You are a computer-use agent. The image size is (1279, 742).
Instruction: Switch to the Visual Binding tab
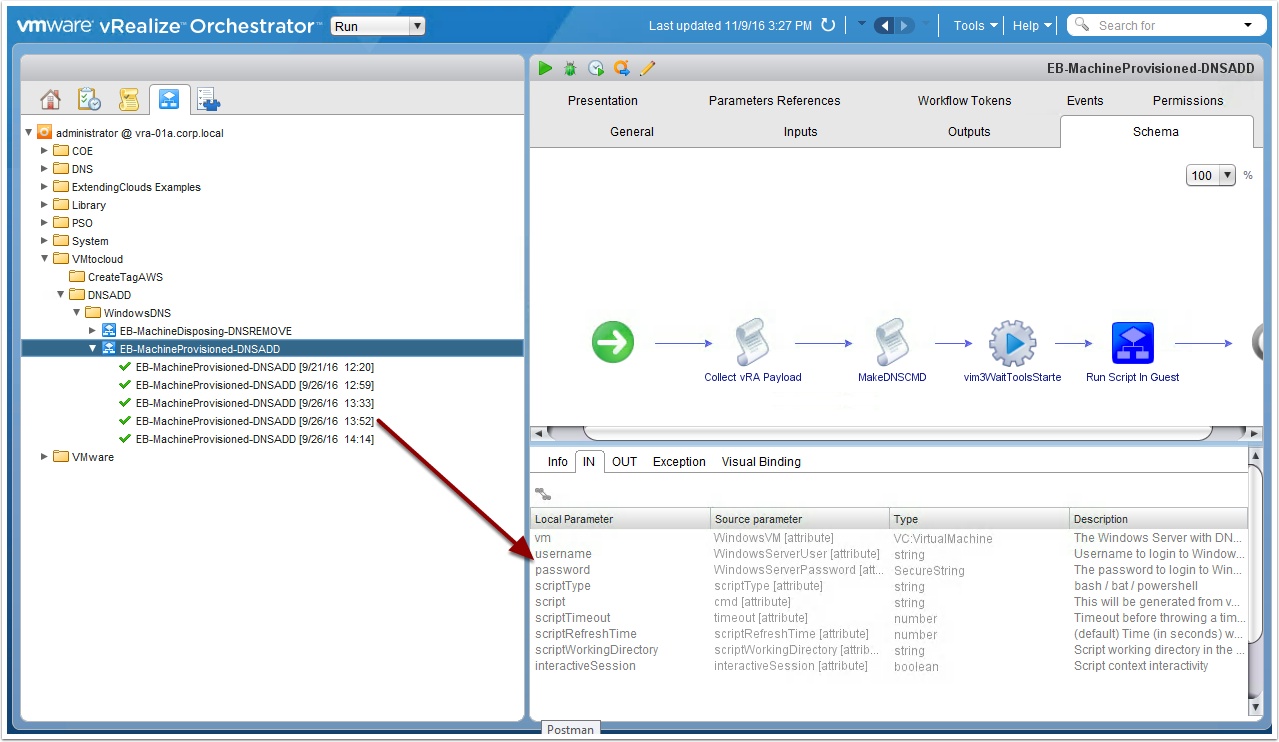click(760, 462)
